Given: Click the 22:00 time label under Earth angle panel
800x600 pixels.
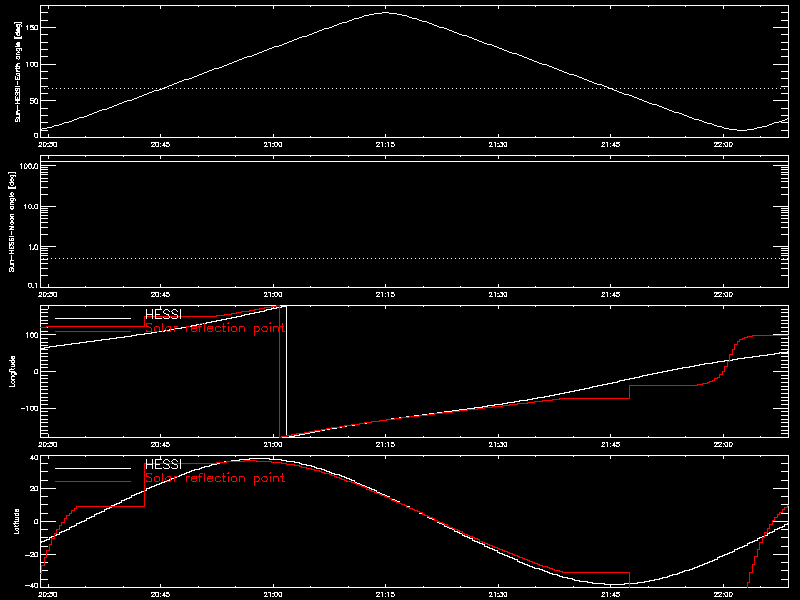Looking at the screenshot, I should [x=723, y=144].
